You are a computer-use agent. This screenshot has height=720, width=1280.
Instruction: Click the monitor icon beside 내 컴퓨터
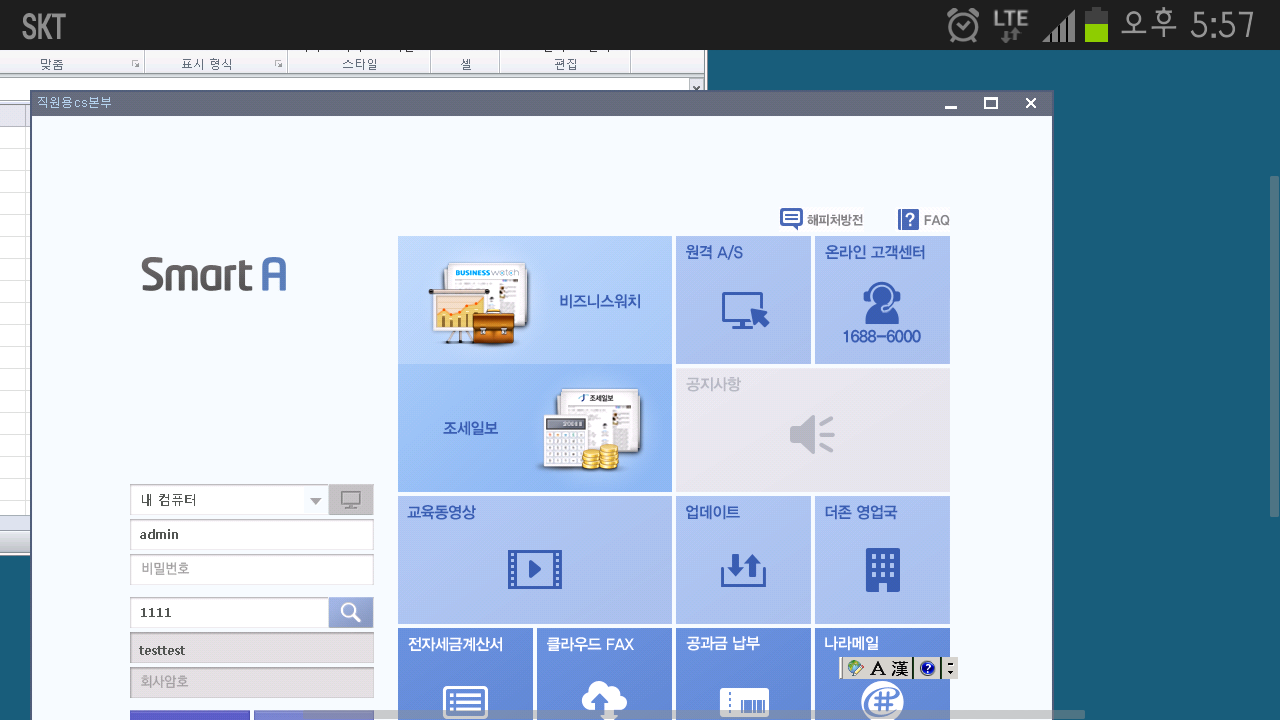coord(351,499)
